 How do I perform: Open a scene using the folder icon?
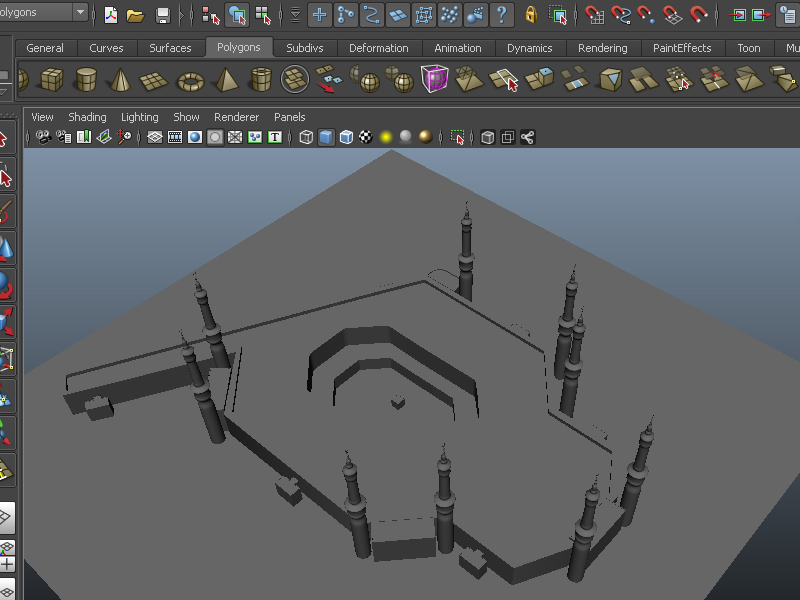tap(136, 15)
